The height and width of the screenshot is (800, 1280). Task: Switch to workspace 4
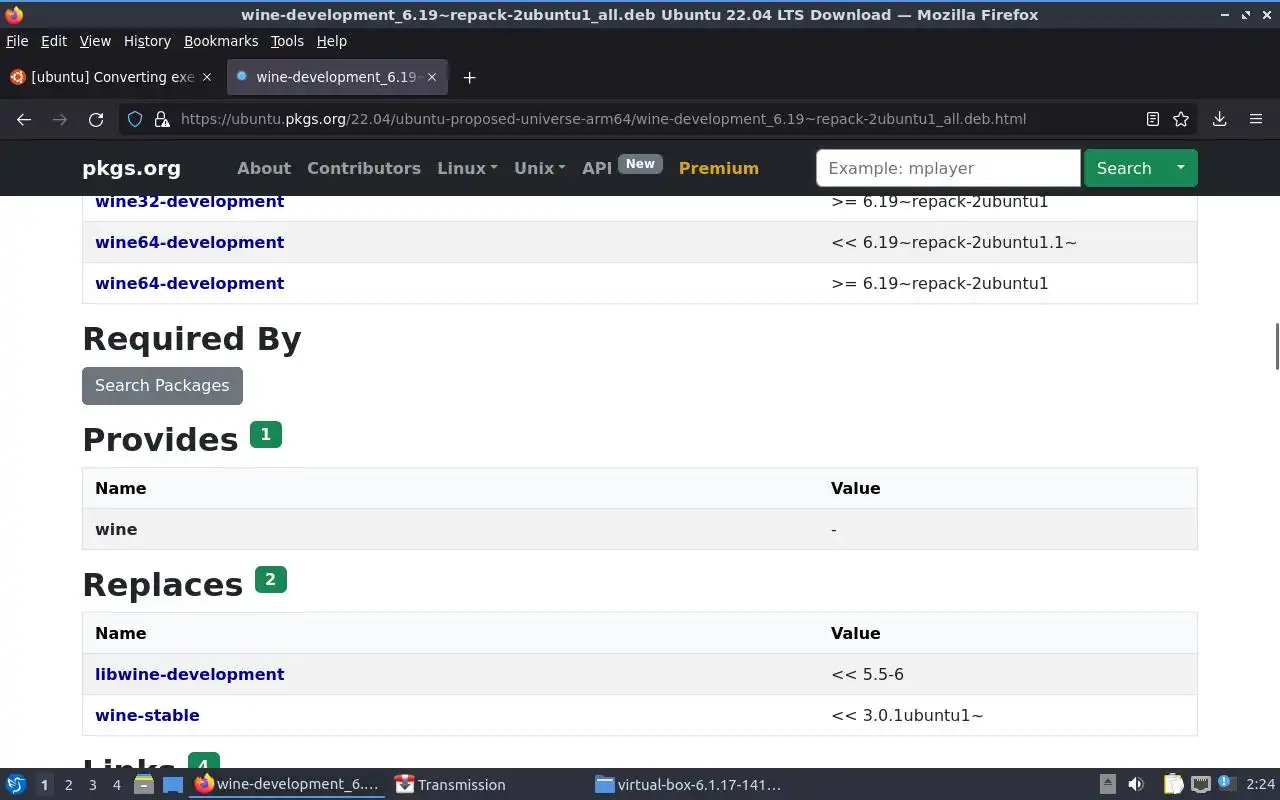tap(116, 785)
